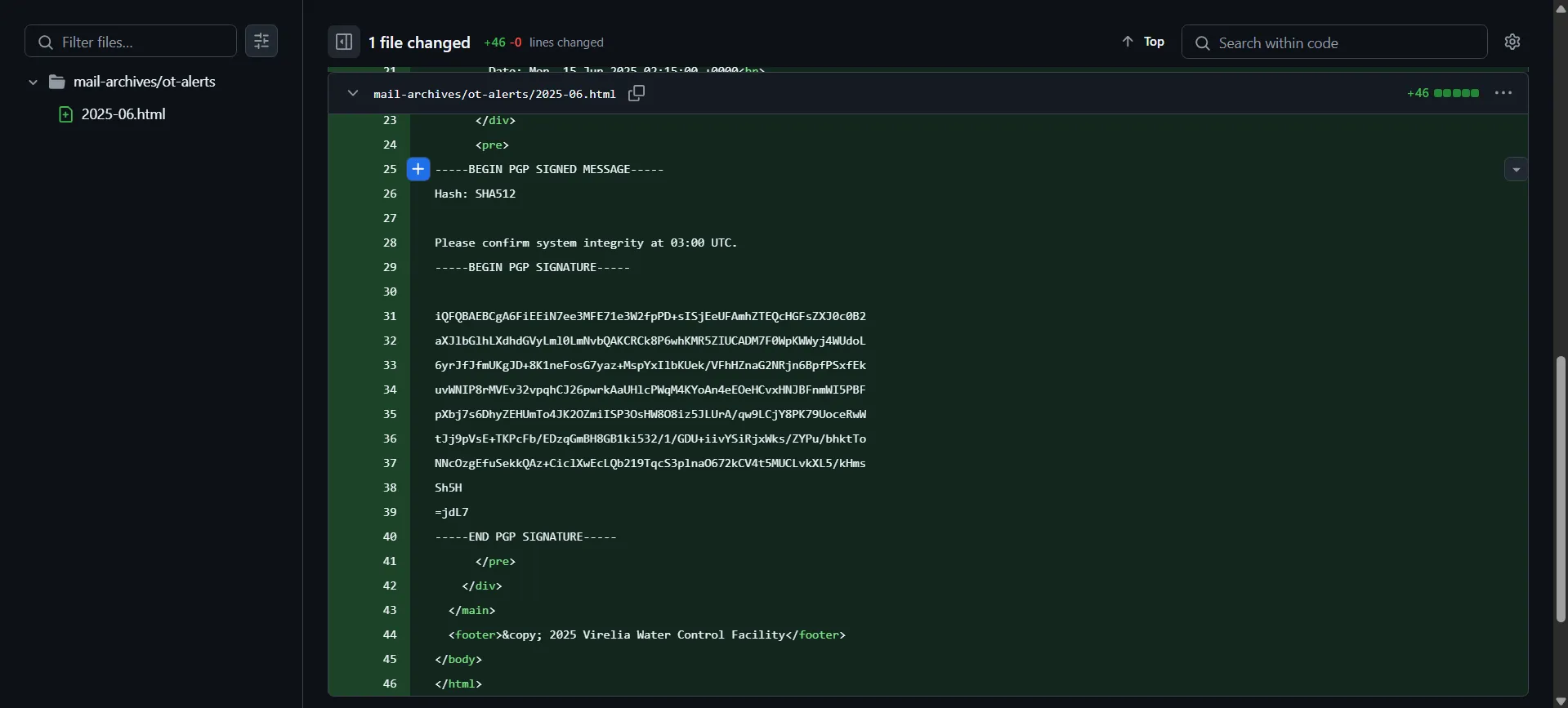Screen dimensions: 1568x708
Task: Collapse the mail-archives/ot-alerts tree node
Action: [x=32, y=81]
